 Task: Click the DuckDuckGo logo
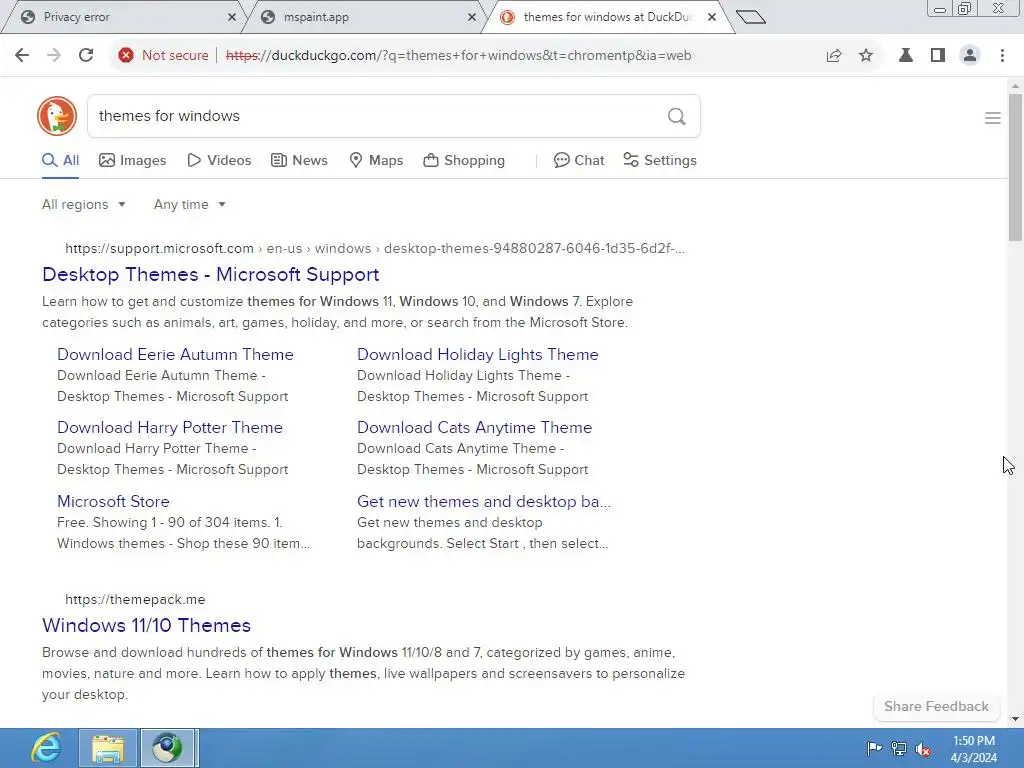point(57,116)
